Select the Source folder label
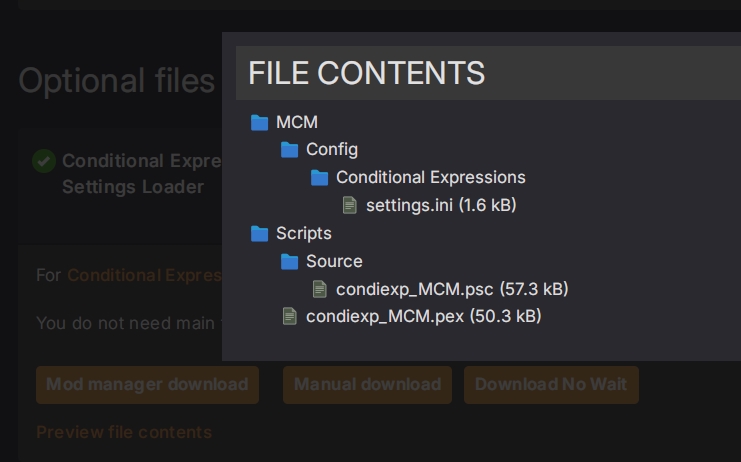Screen dimensions: 741x462 [334, 261]
